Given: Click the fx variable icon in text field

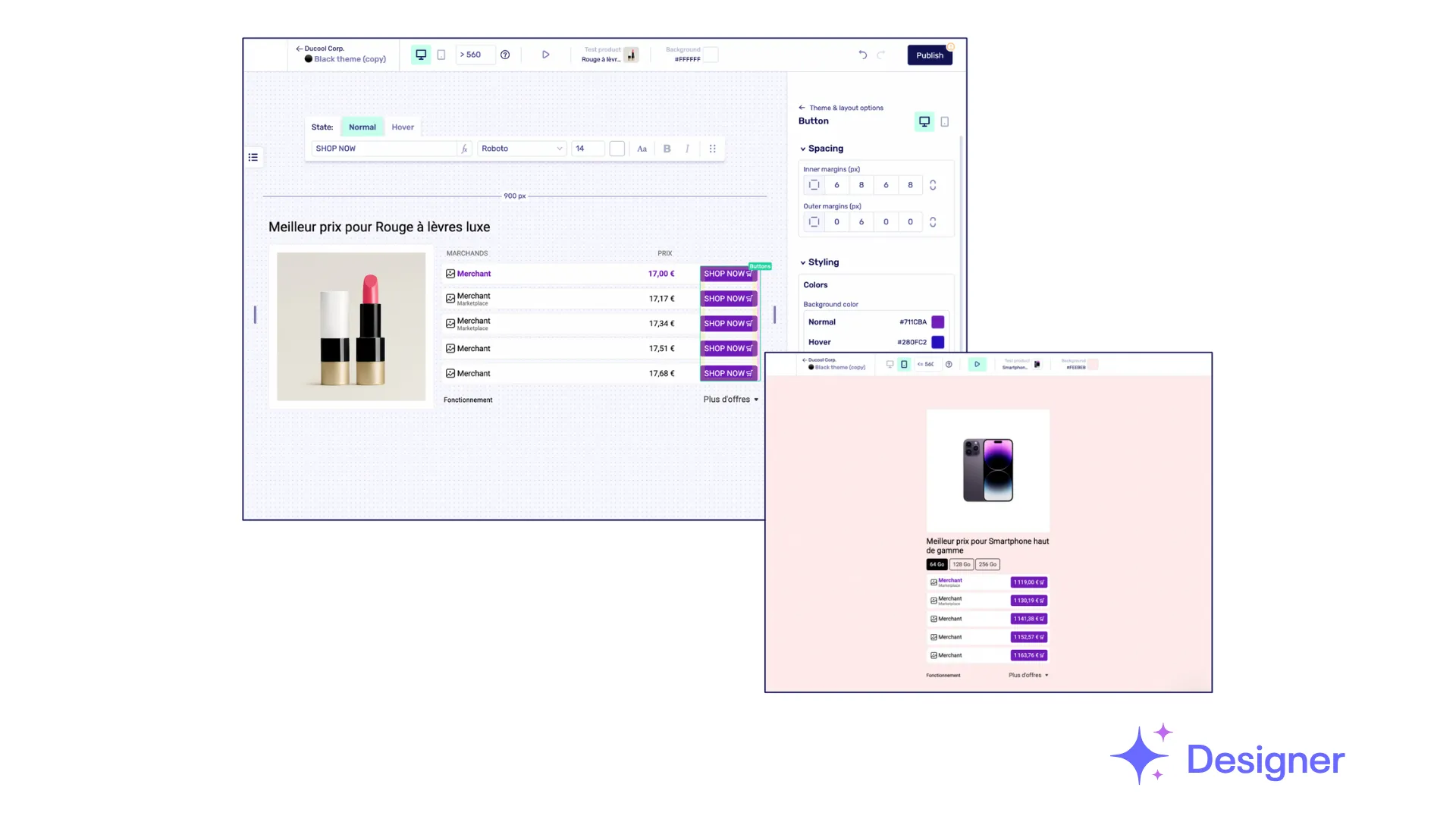Looking at the screenshot, I should 464,149.
